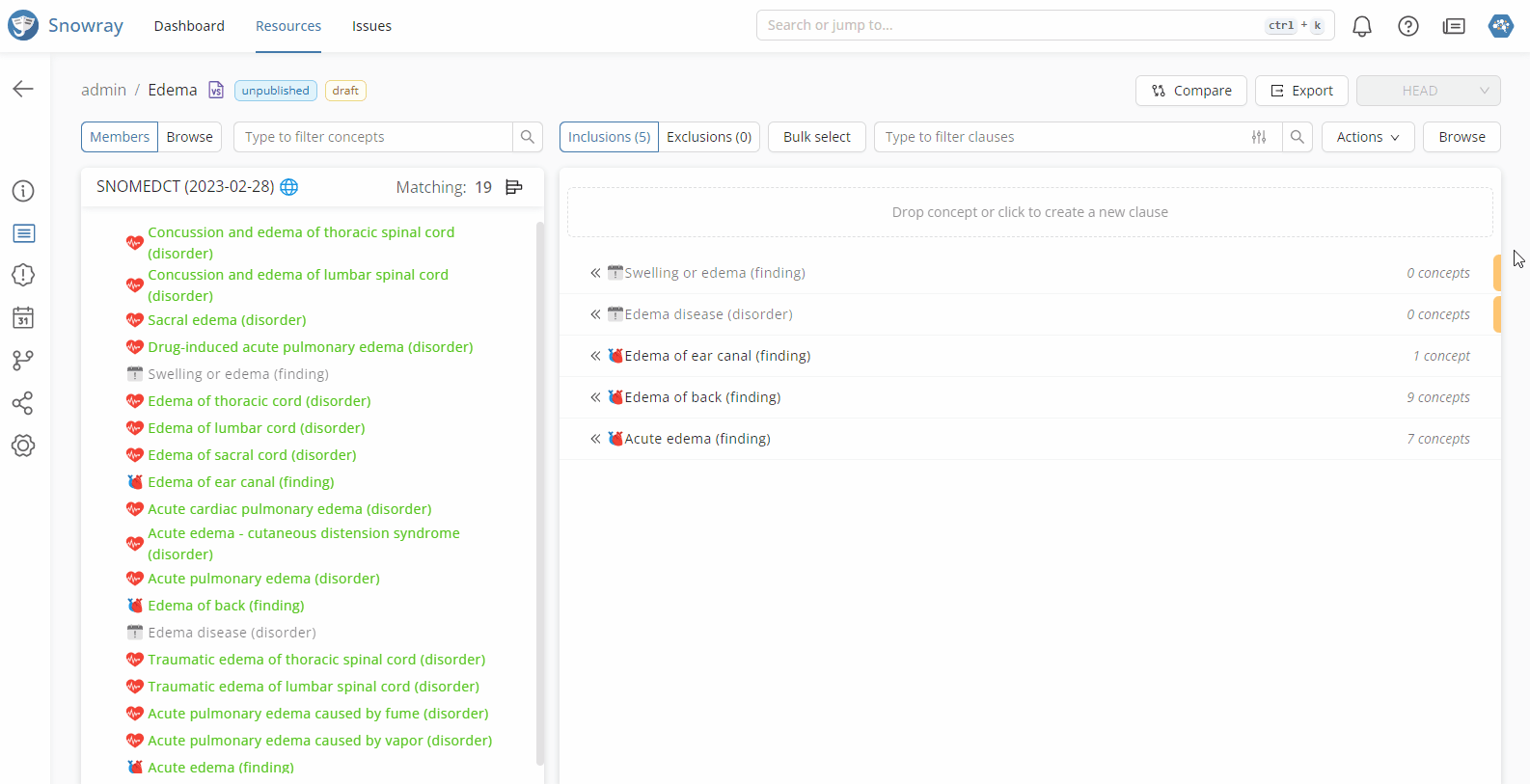Expand the Edema of back clause
This screenshot has height=784, width=1530.
[595, 397]
